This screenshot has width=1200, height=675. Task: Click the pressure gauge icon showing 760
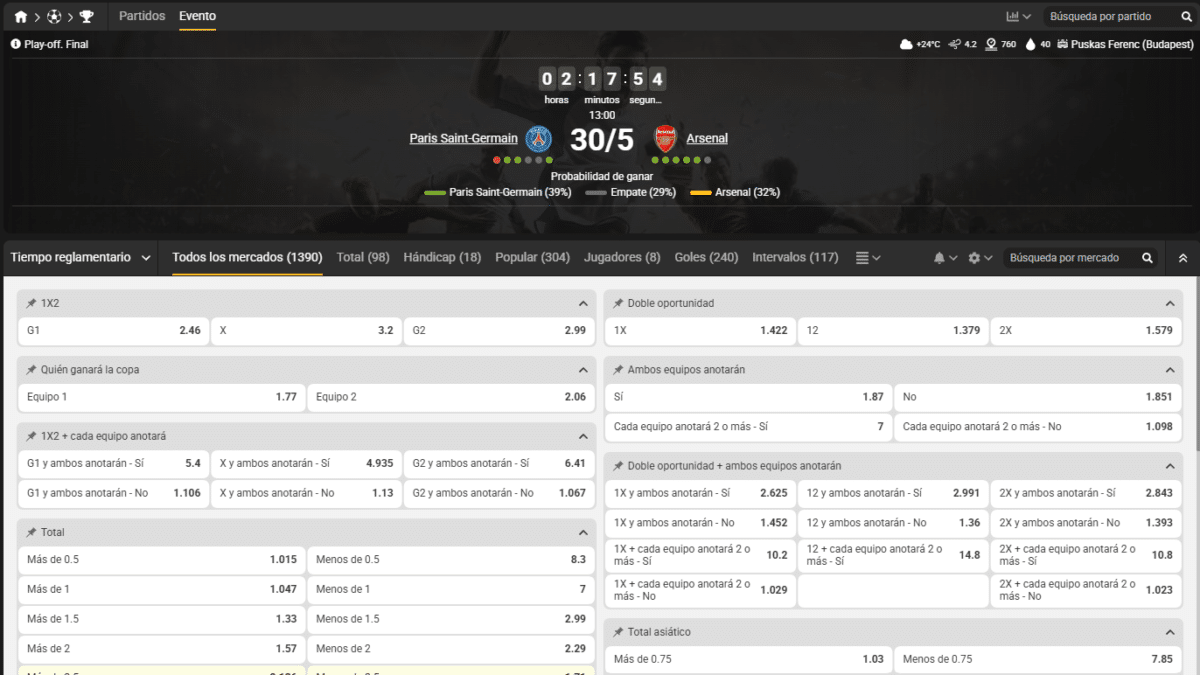pos(991,44)
